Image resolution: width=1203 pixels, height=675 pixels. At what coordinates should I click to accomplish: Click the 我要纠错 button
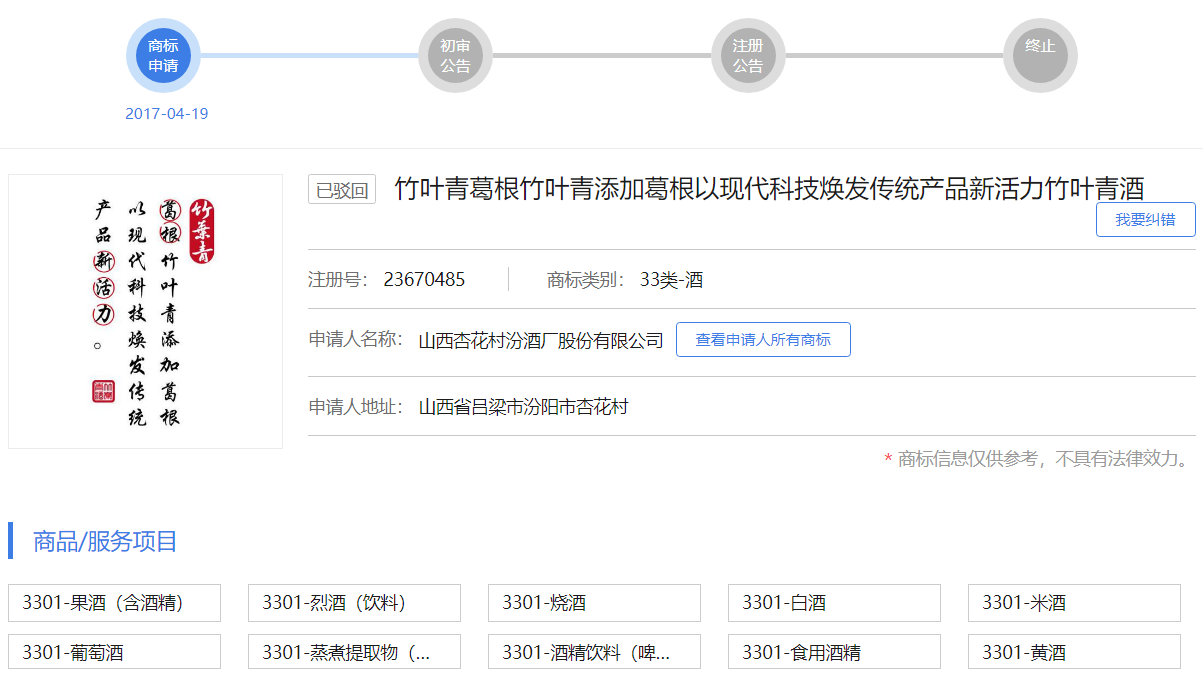[1146, 220]
